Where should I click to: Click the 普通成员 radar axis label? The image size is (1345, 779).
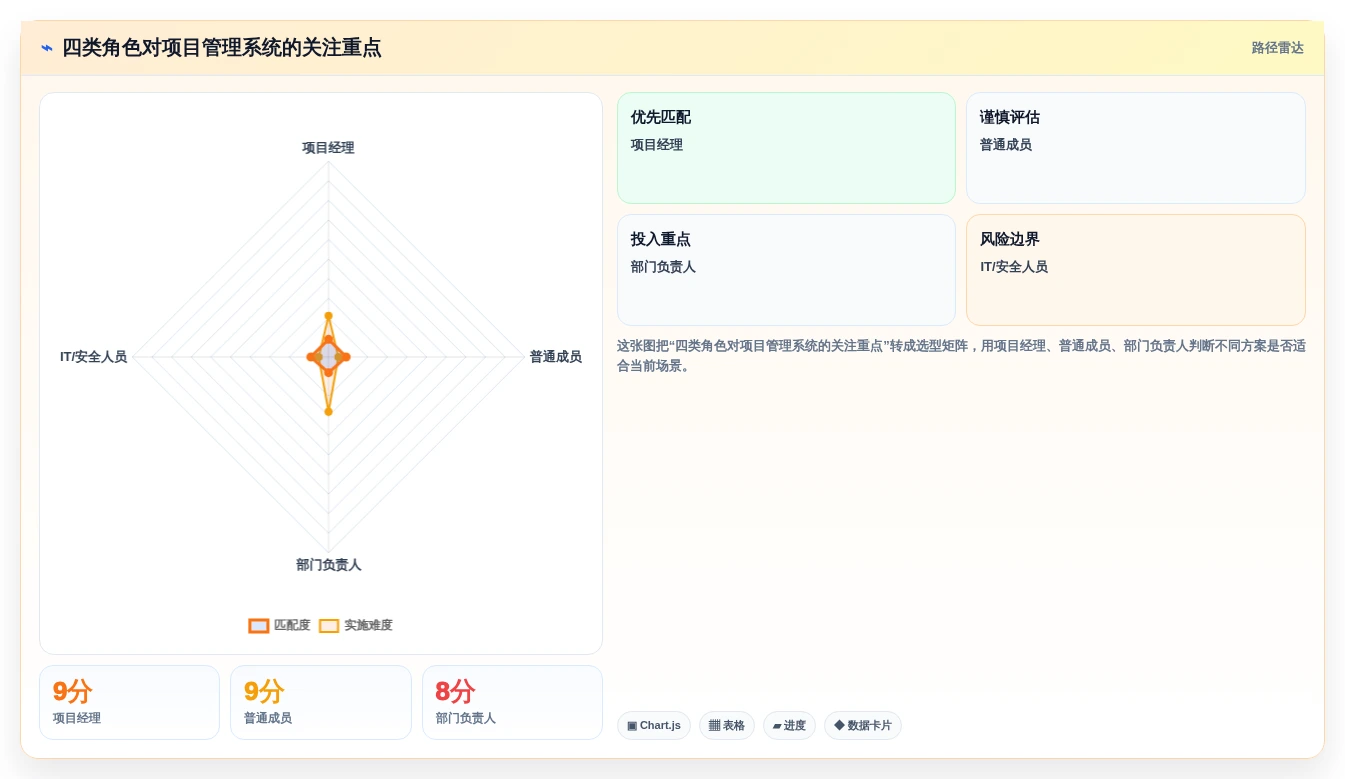[x=555, y=357]
